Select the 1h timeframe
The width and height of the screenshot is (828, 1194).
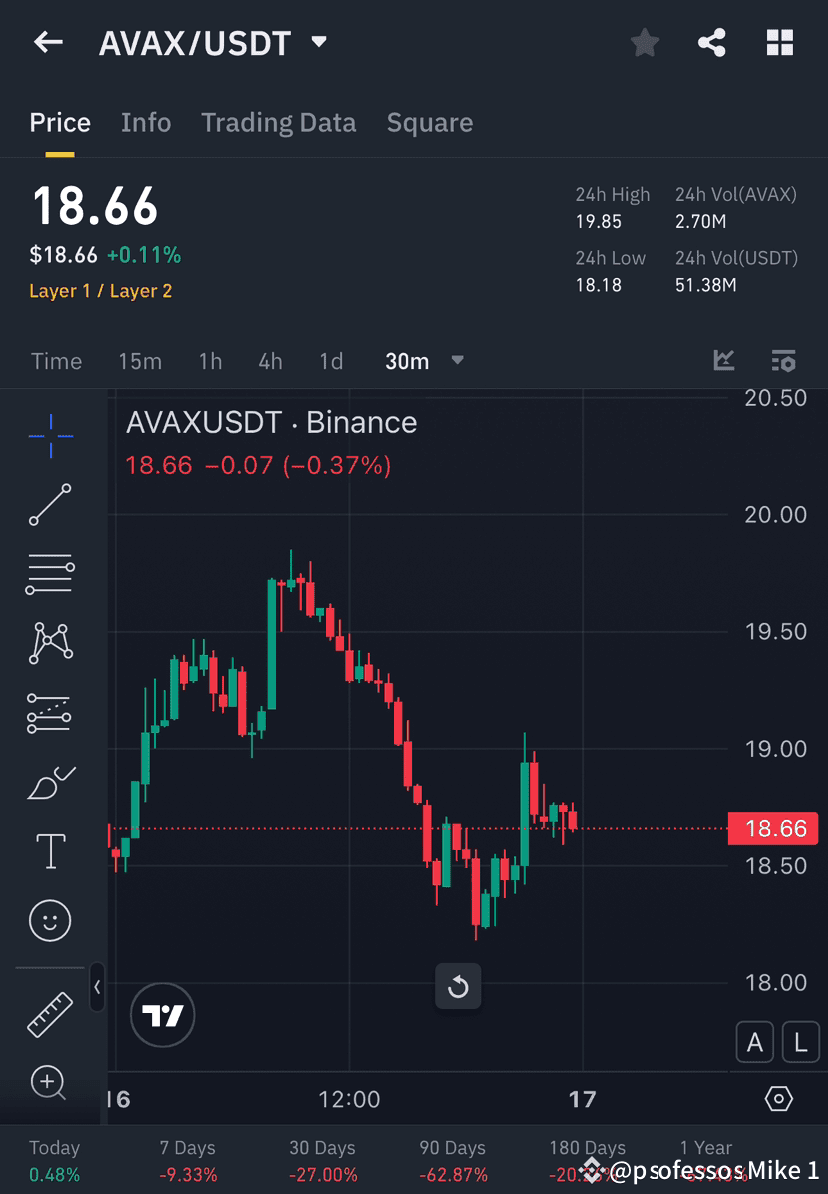tap(210, 361)
